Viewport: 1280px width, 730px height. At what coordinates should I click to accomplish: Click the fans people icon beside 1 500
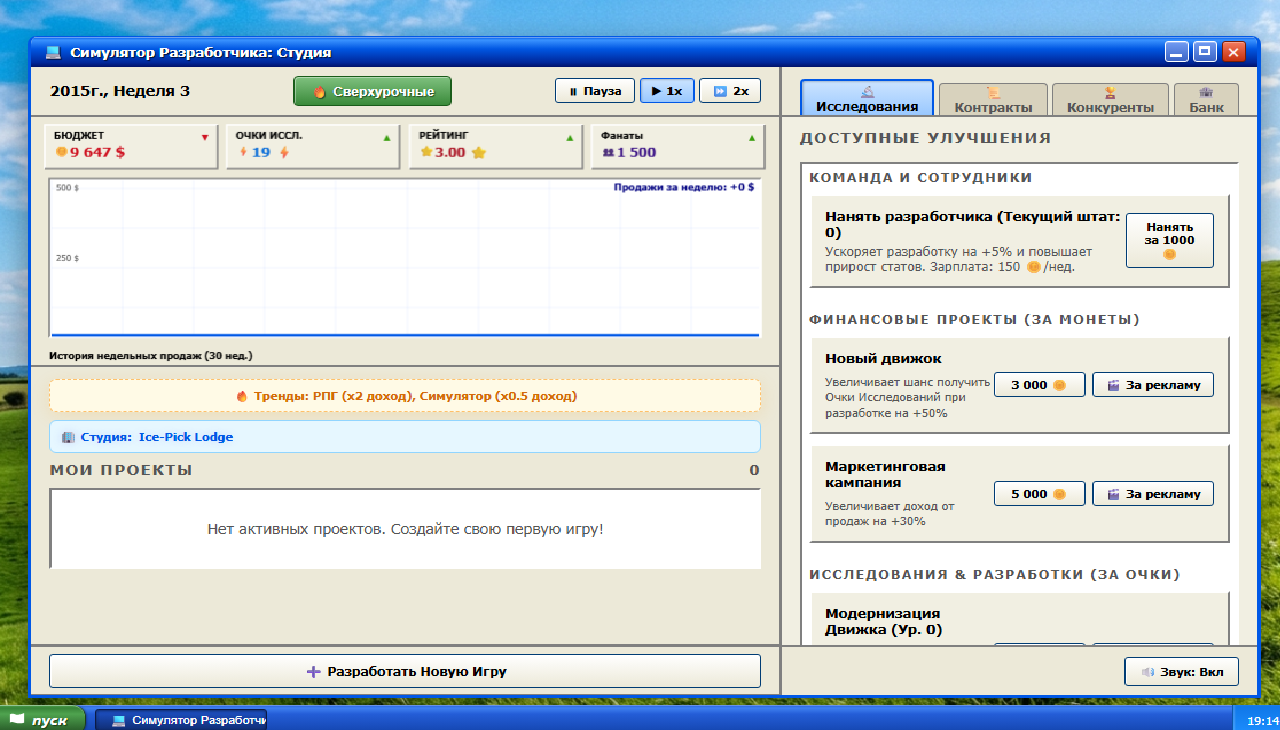[608, 153]
